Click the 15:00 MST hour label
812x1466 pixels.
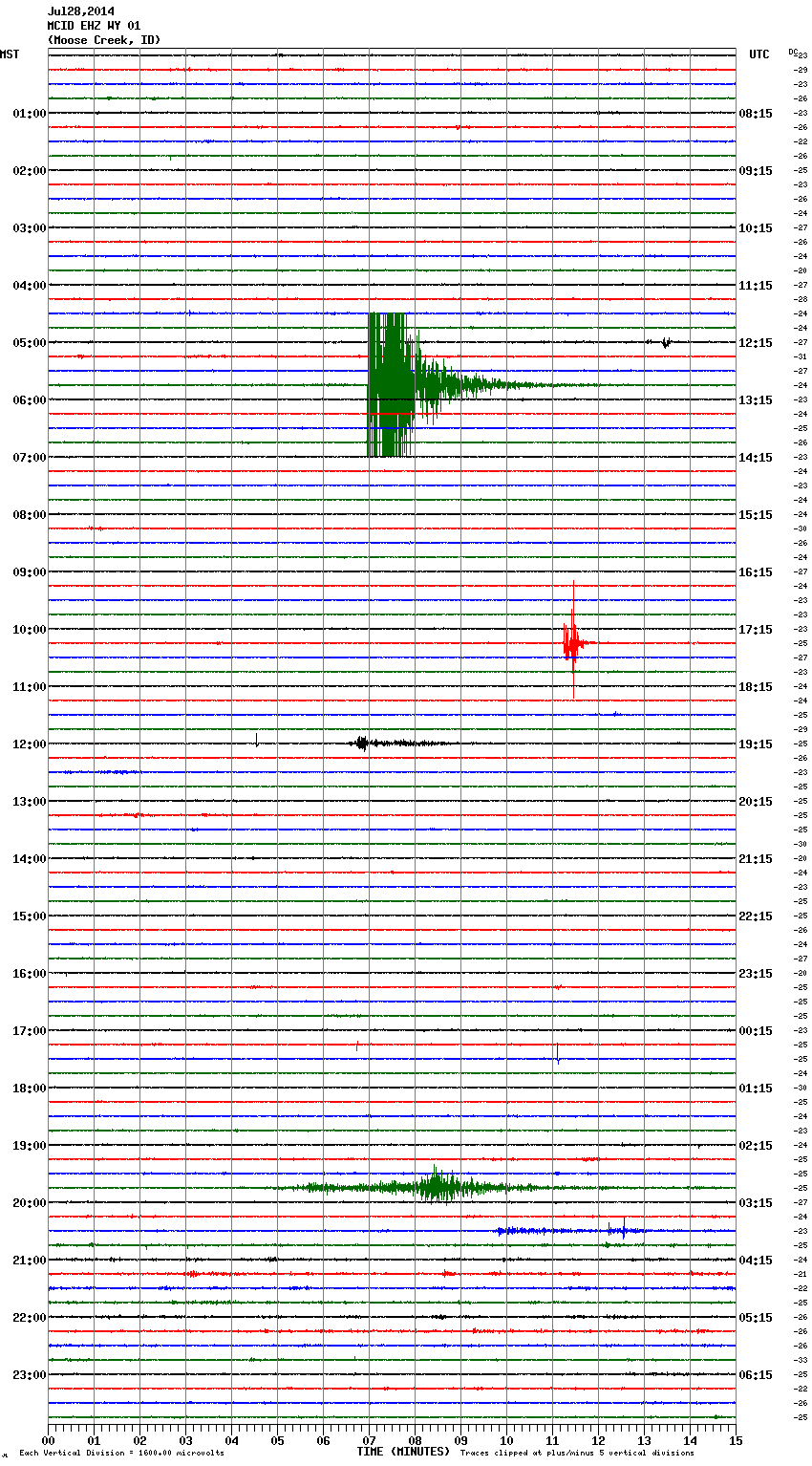[x=30, y=916]
